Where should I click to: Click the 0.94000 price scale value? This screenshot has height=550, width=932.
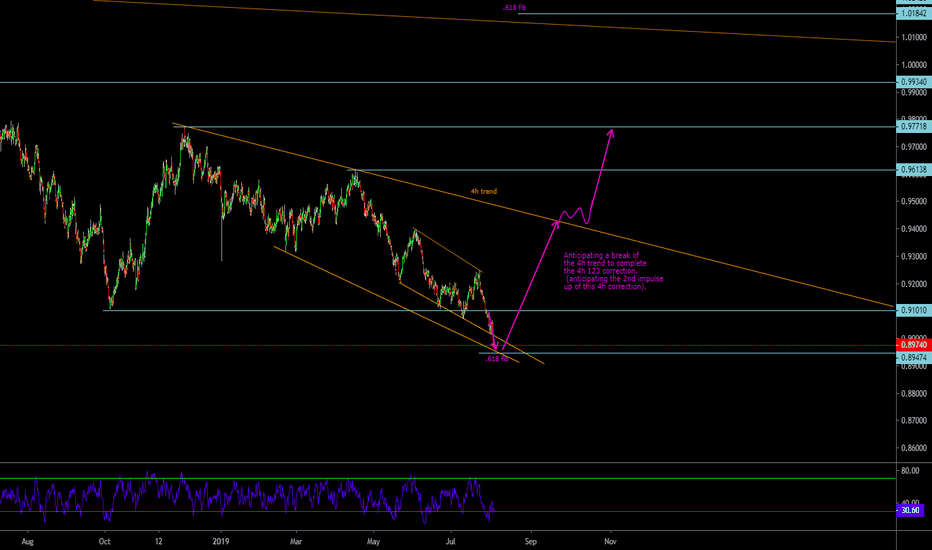914,229
